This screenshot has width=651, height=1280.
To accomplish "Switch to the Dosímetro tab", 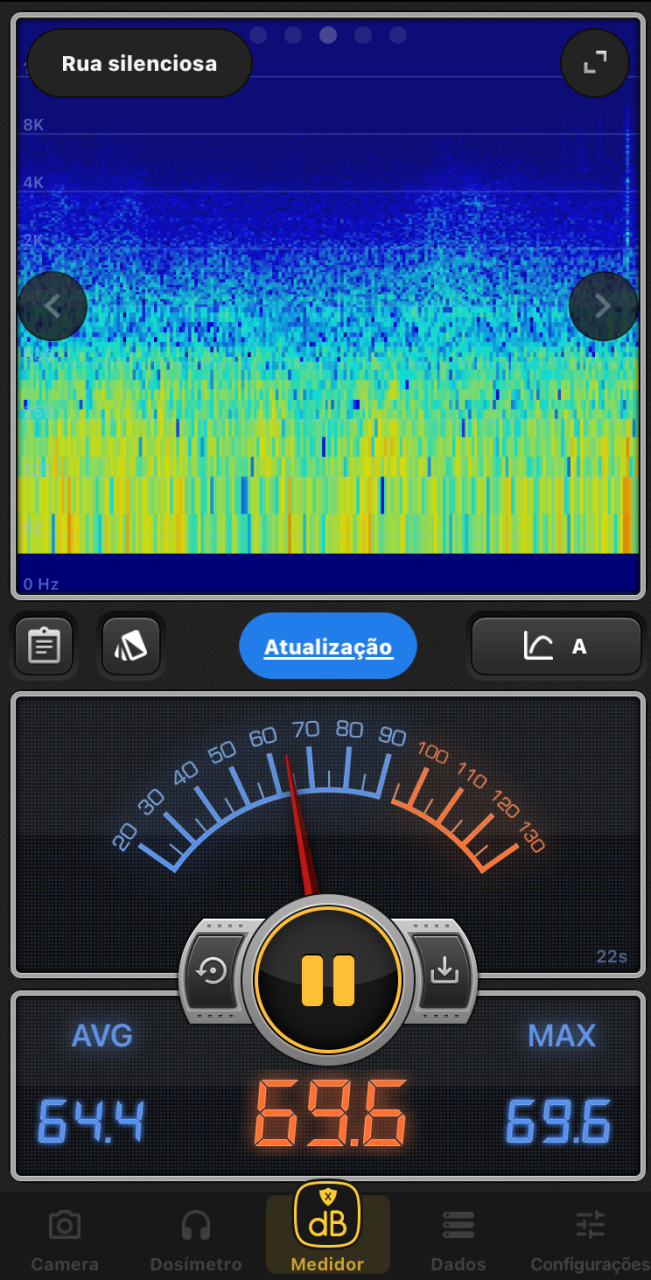I will [x=196, y=1238].
